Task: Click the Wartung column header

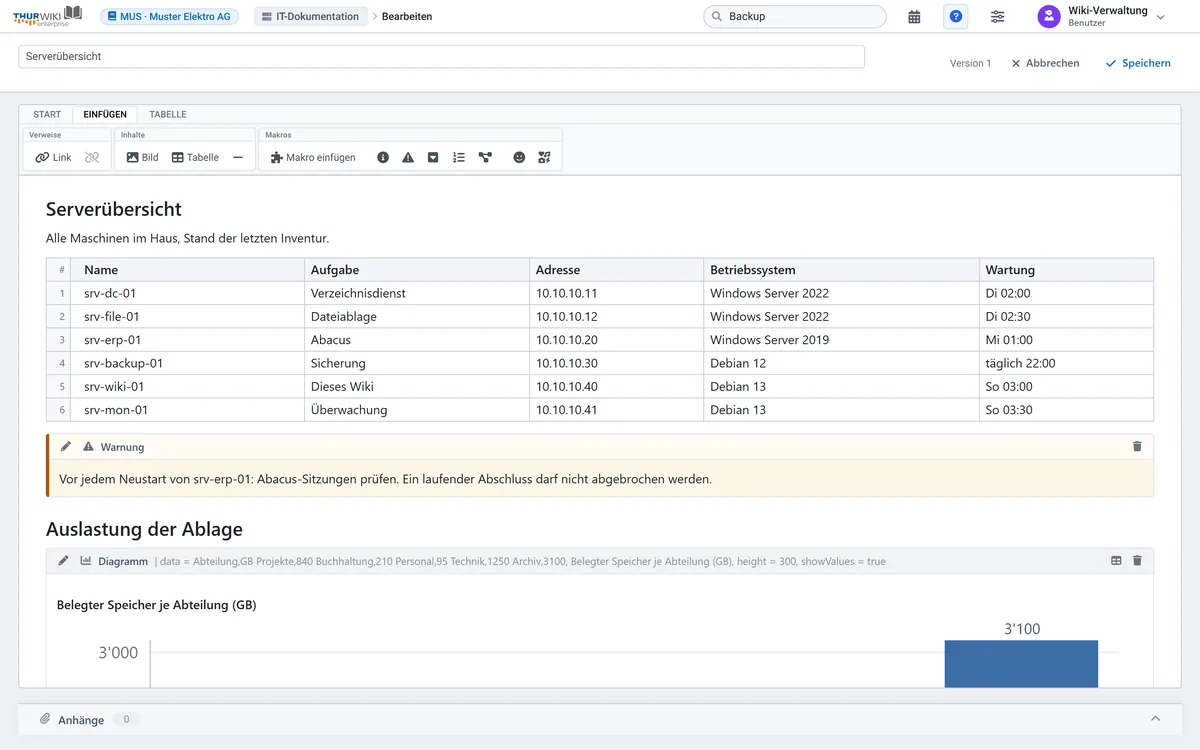Action: (1066, 270)
